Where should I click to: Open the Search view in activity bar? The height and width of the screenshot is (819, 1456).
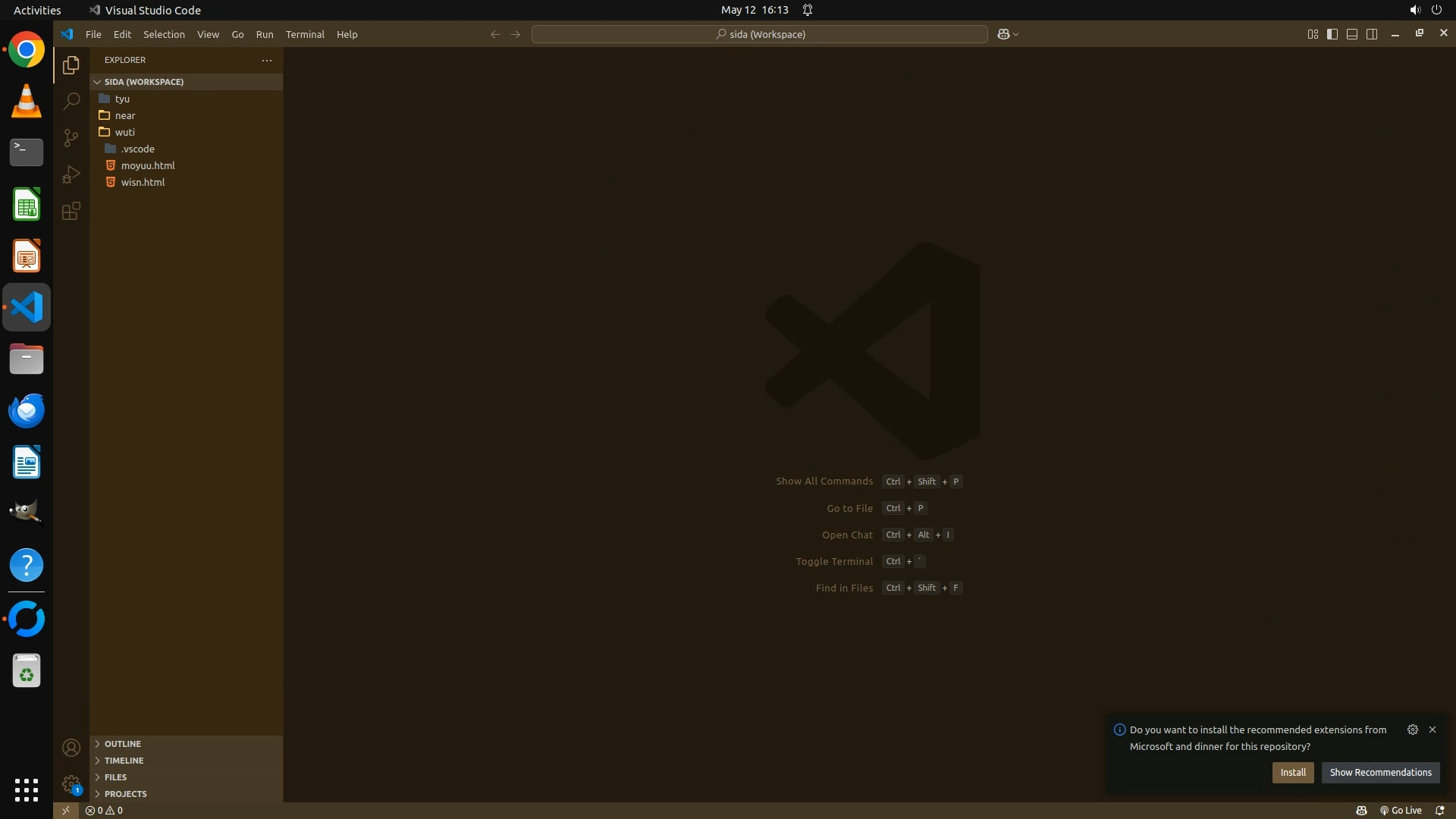point(71,101)
